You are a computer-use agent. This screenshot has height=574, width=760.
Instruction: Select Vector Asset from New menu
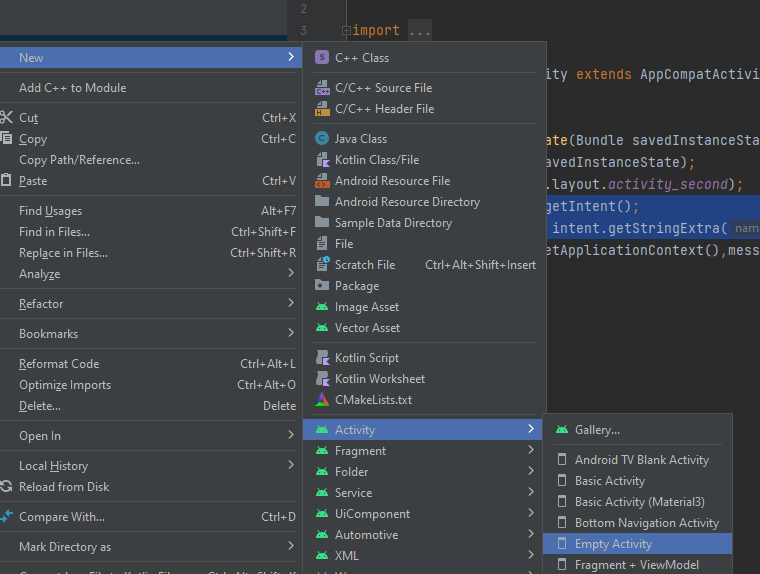point(367,328)
